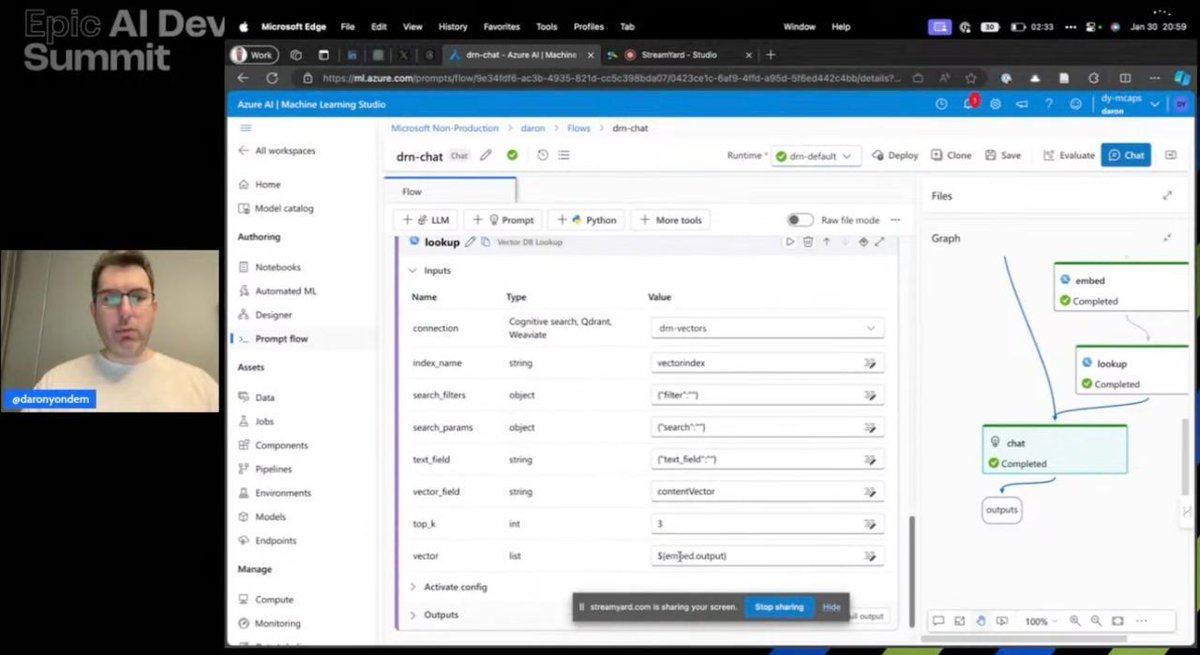Fit the graph to view
The image size is (1200, 655).
(x=1118, y=621)
